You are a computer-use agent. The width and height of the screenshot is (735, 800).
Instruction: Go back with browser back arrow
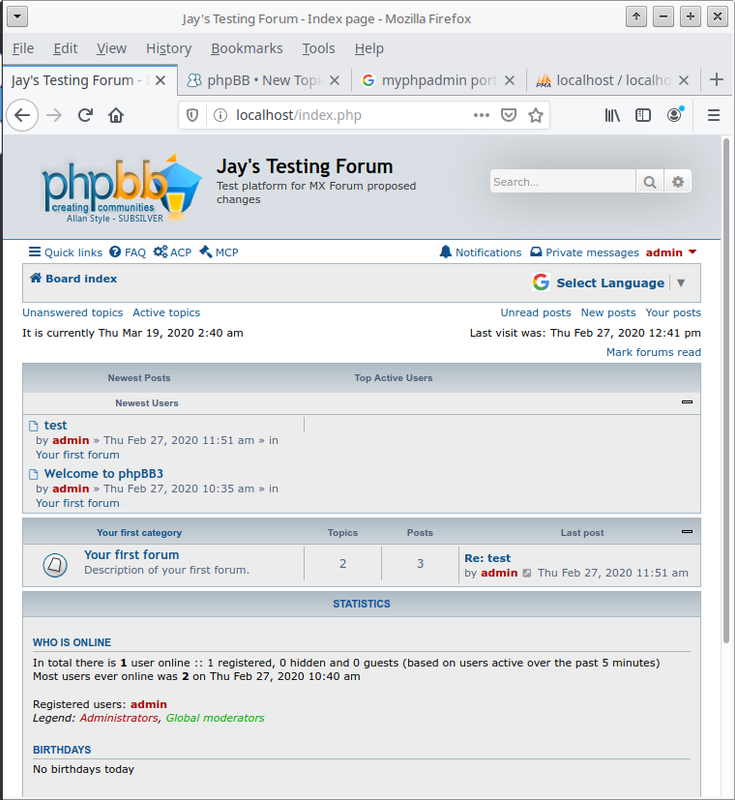[22, 115]
